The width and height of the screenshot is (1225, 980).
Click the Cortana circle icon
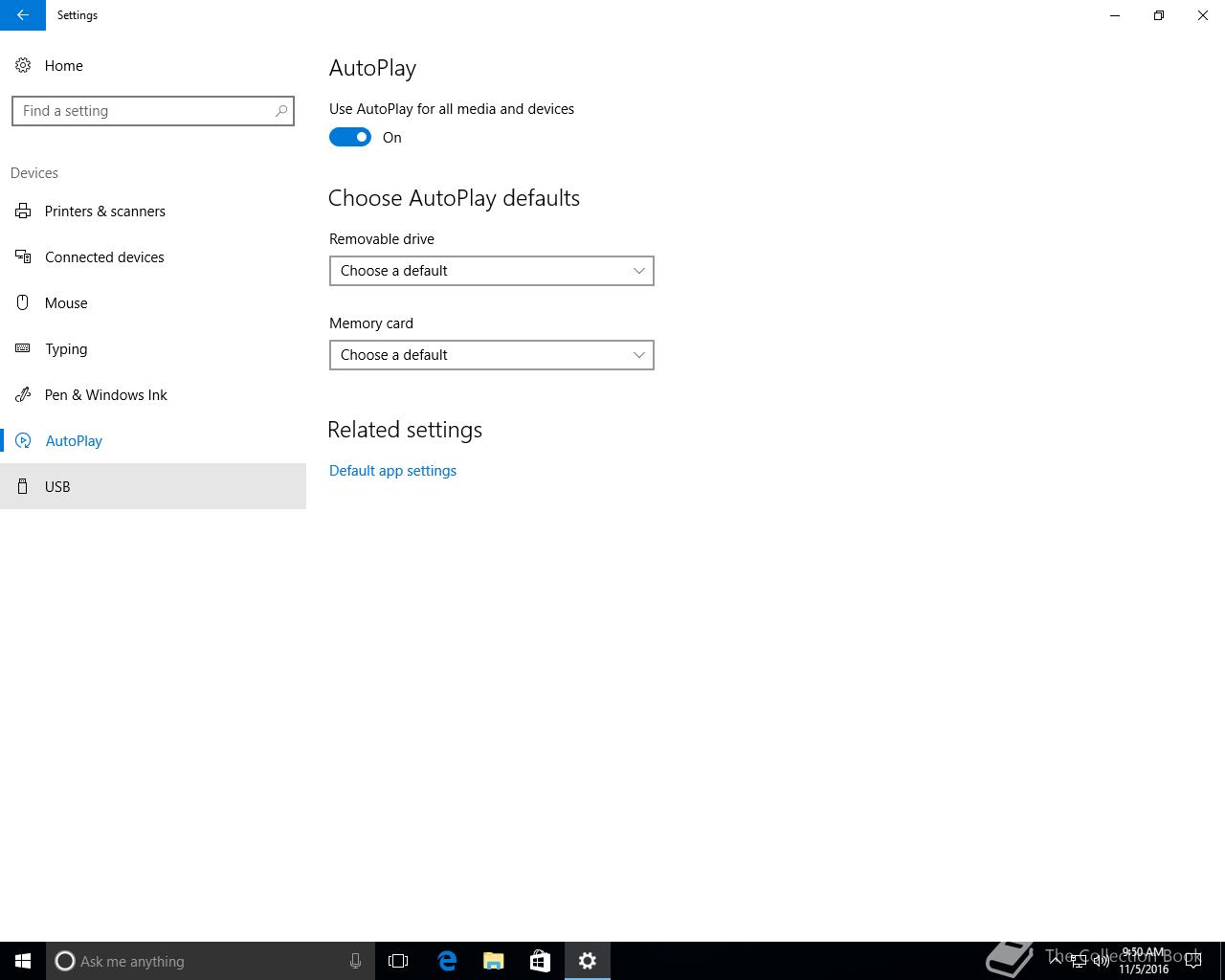pyautogui.click(x=65, y=961)
